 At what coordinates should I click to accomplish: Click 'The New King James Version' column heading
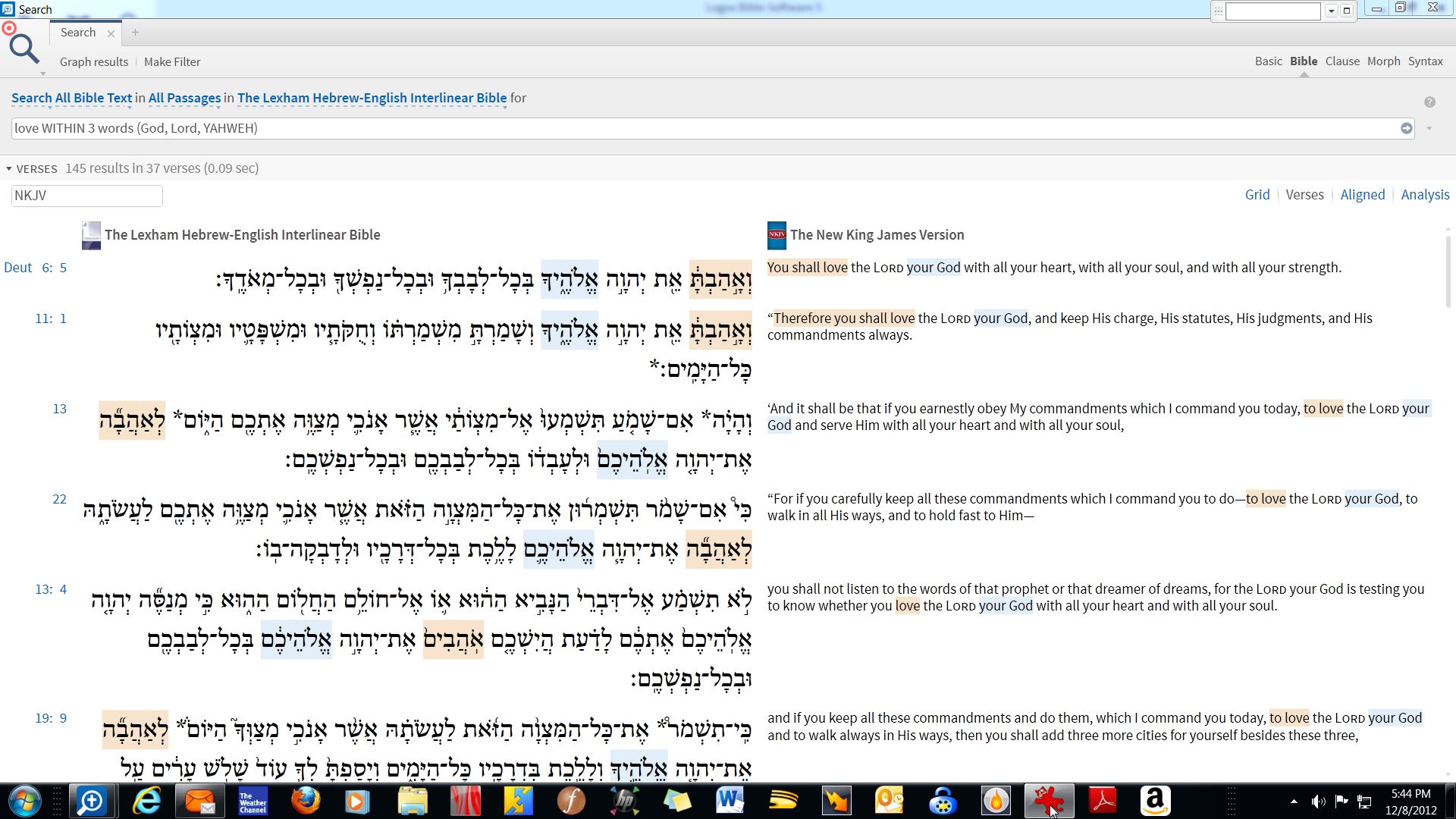[x=877, y=235]
